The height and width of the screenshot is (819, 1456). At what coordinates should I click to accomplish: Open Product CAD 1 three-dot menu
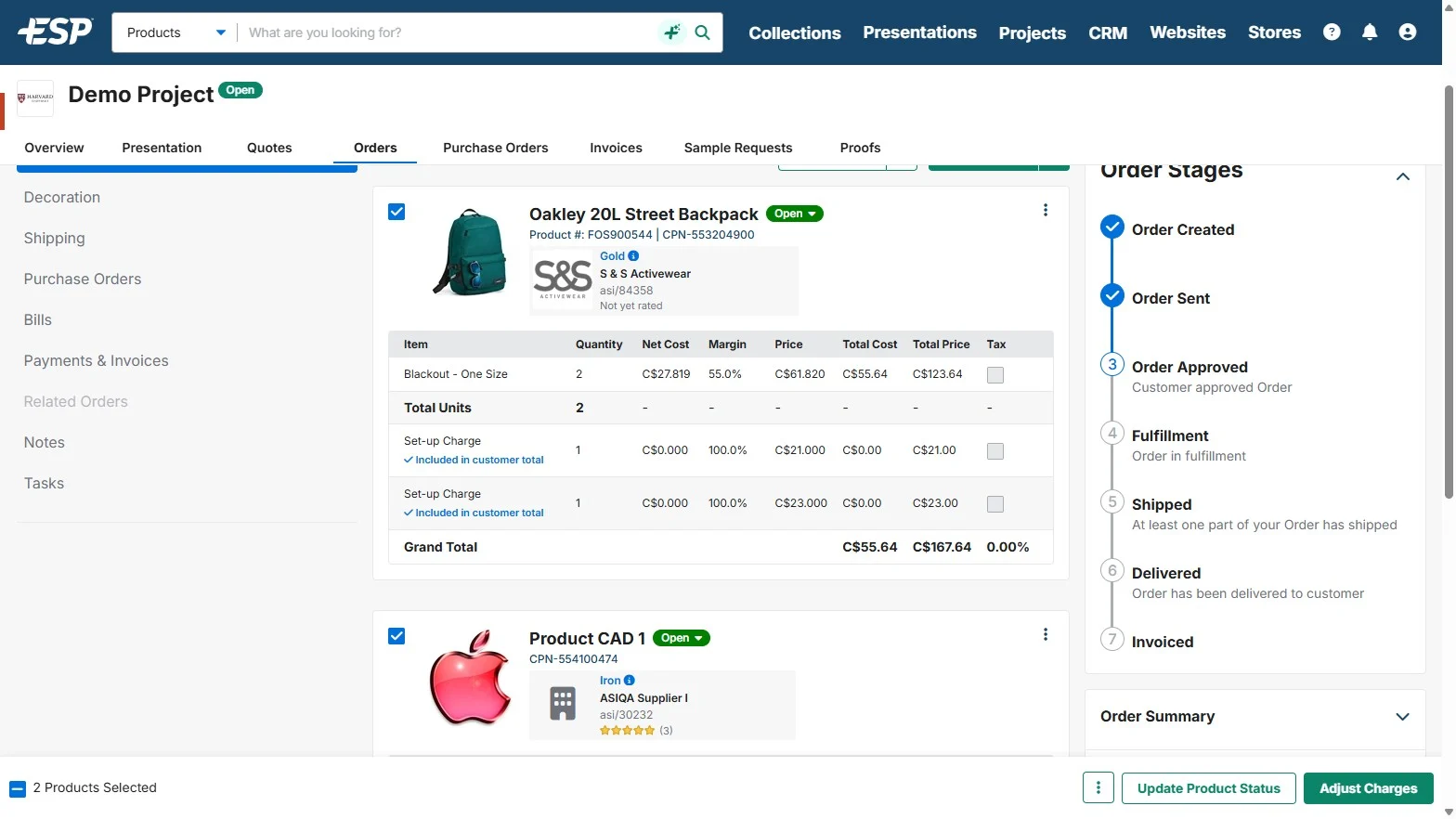point(1046,634)
